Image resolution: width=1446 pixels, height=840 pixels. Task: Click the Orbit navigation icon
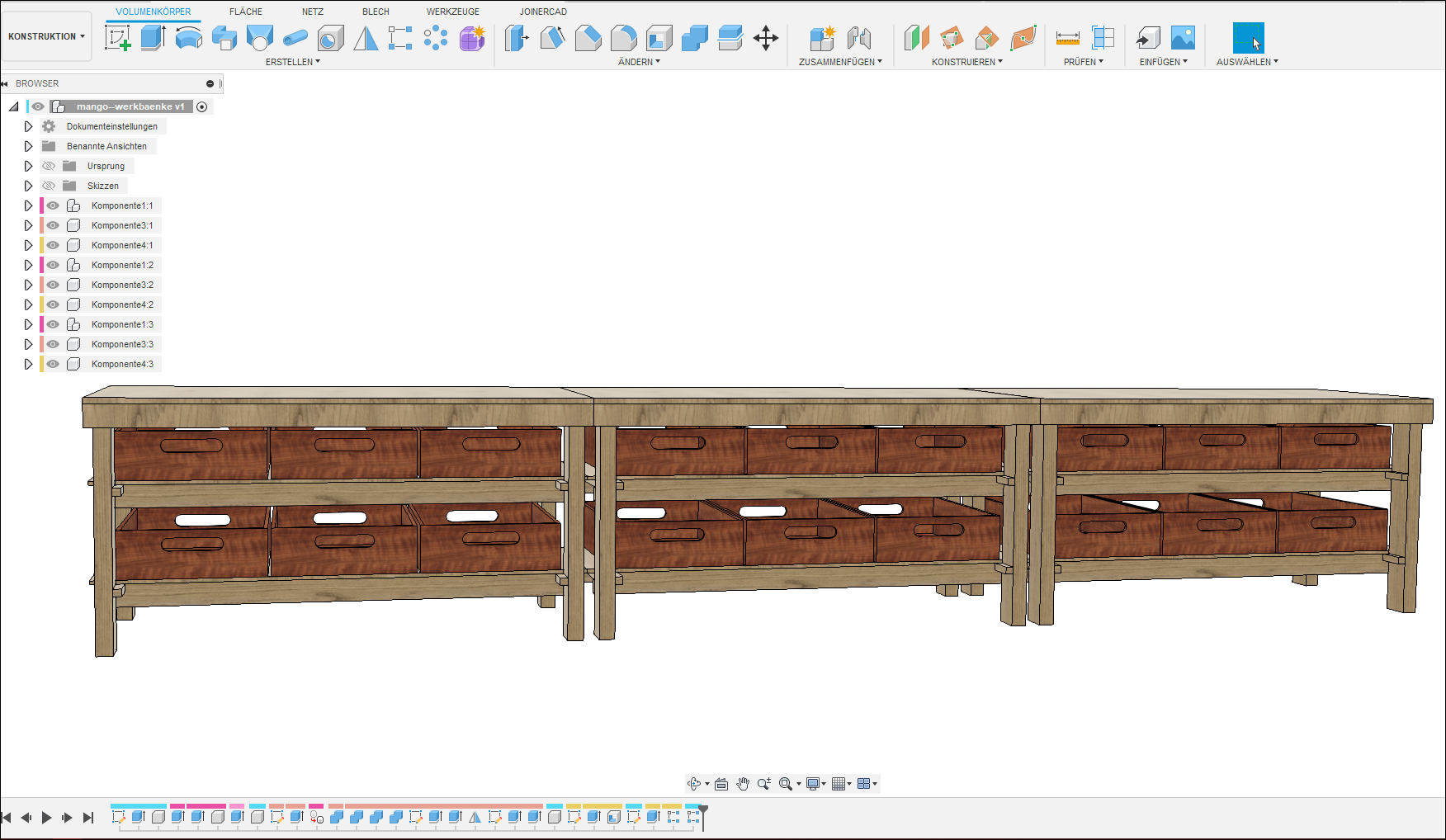click(694, 784)
